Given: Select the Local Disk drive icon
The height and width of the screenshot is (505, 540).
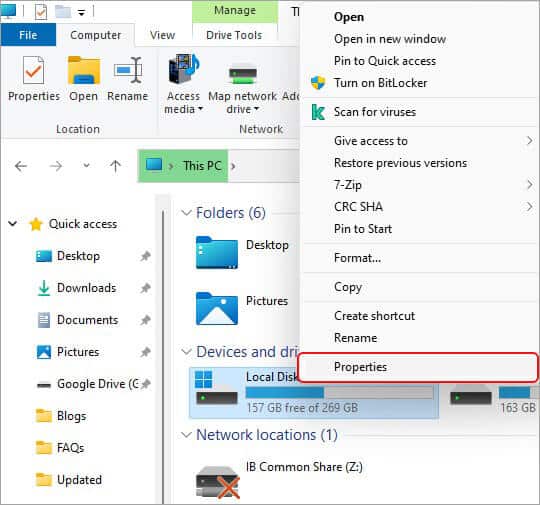Looking at the screenshot, I should tap(216, 388).
